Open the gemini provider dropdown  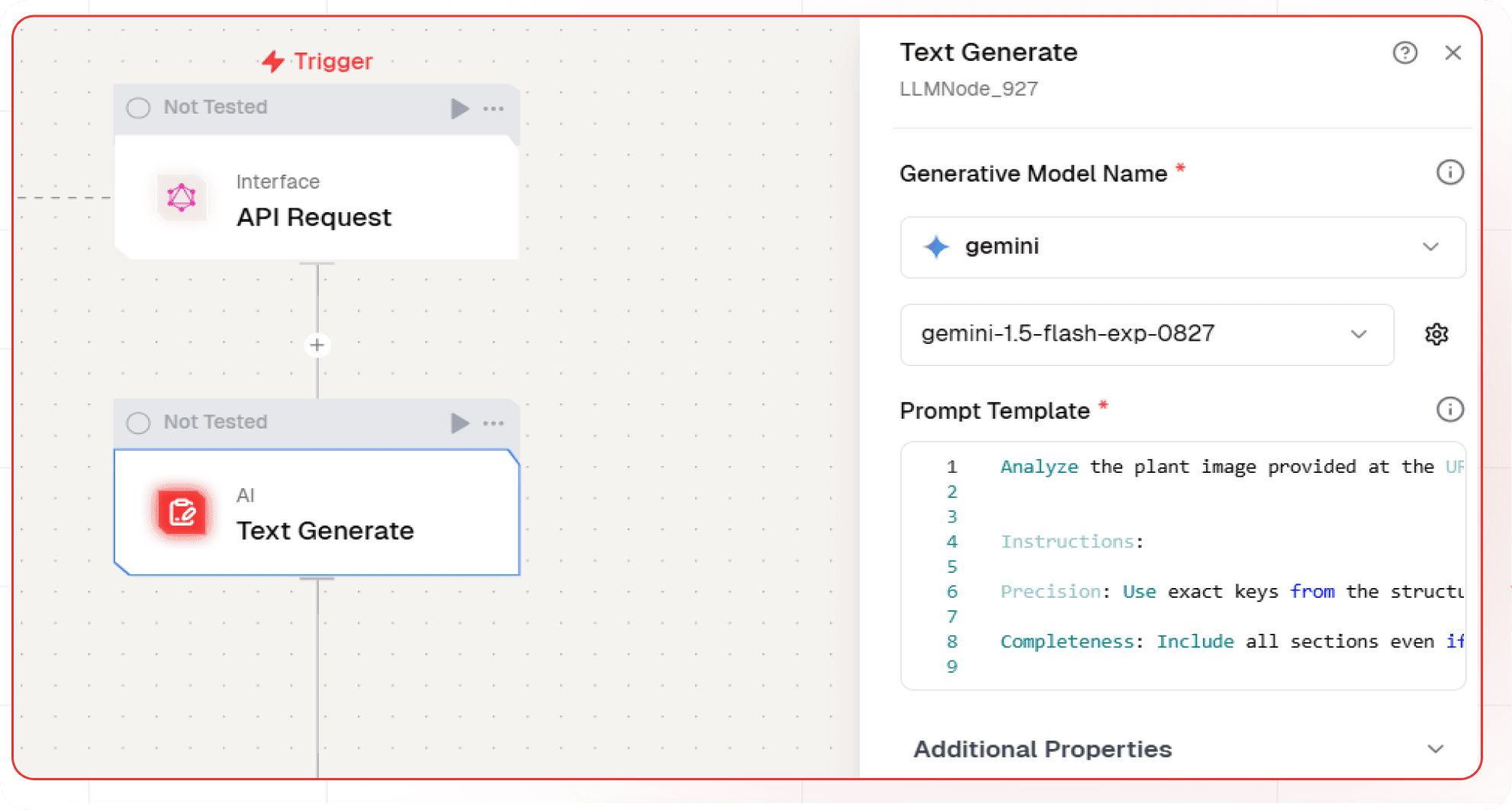tap(1182, 247)
